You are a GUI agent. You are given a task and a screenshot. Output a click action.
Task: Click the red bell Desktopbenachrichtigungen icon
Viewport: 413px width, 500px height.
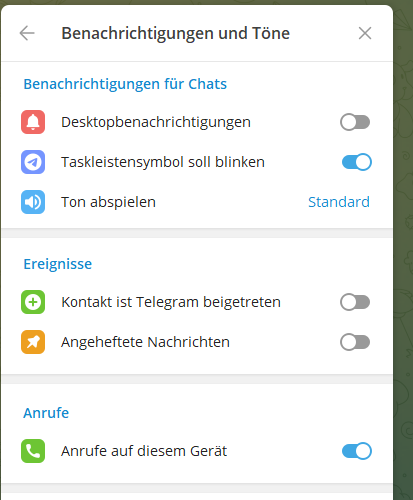point(33,122)
